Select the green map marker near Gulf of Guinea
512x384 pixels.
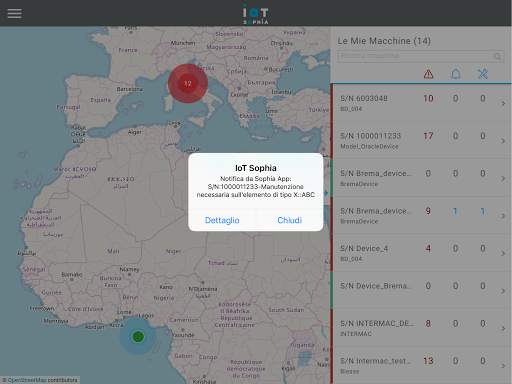[138, 336]
